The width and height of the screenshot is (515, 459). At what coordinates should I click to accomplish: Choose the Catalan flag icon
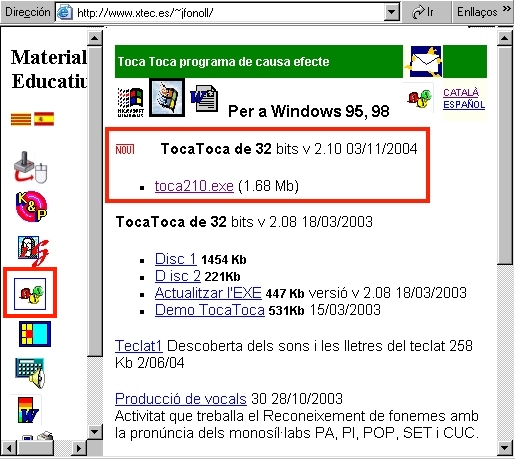[21, 119]
